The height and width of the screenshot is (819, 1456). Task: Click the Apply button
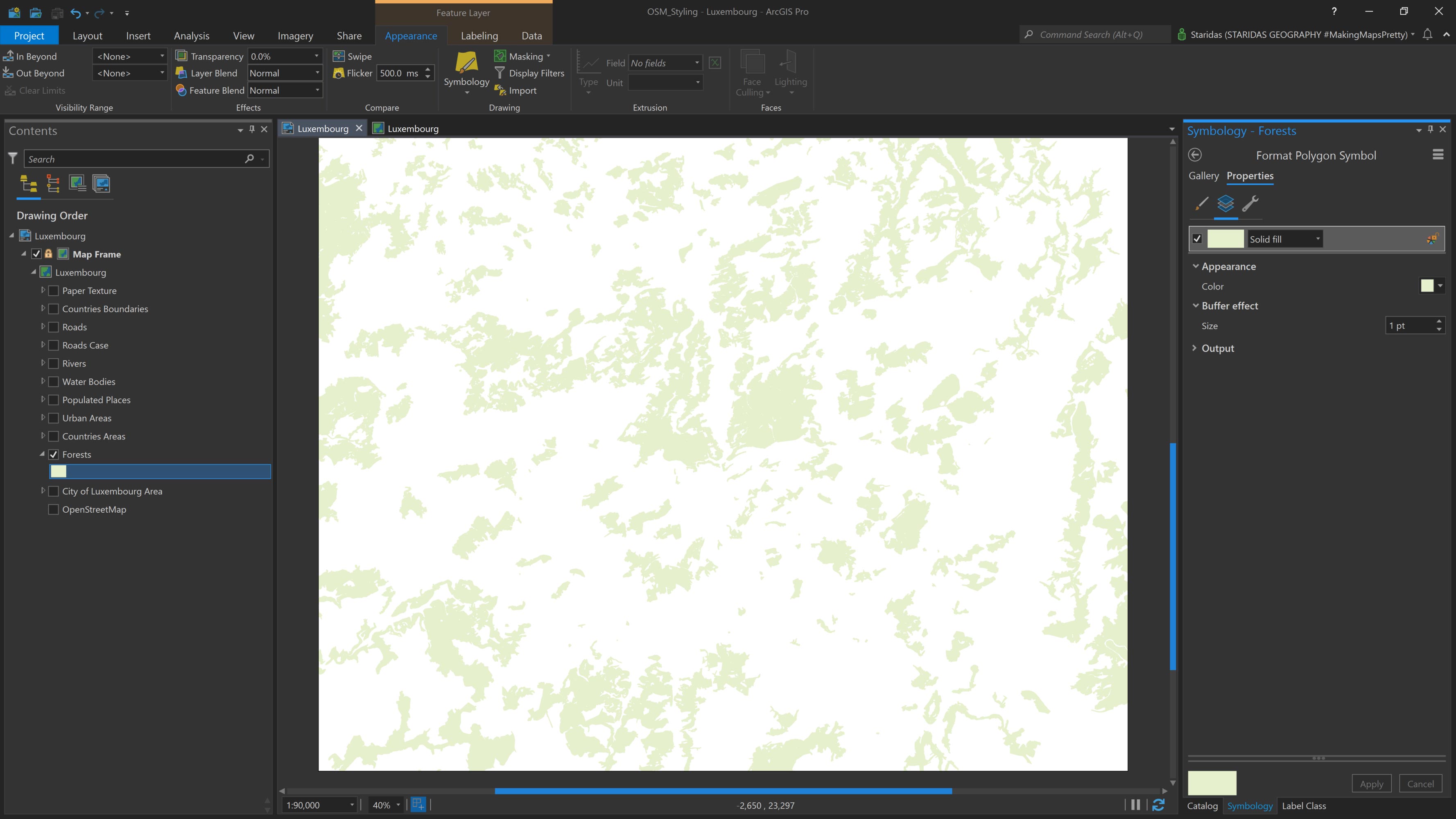coord(1371,784)
